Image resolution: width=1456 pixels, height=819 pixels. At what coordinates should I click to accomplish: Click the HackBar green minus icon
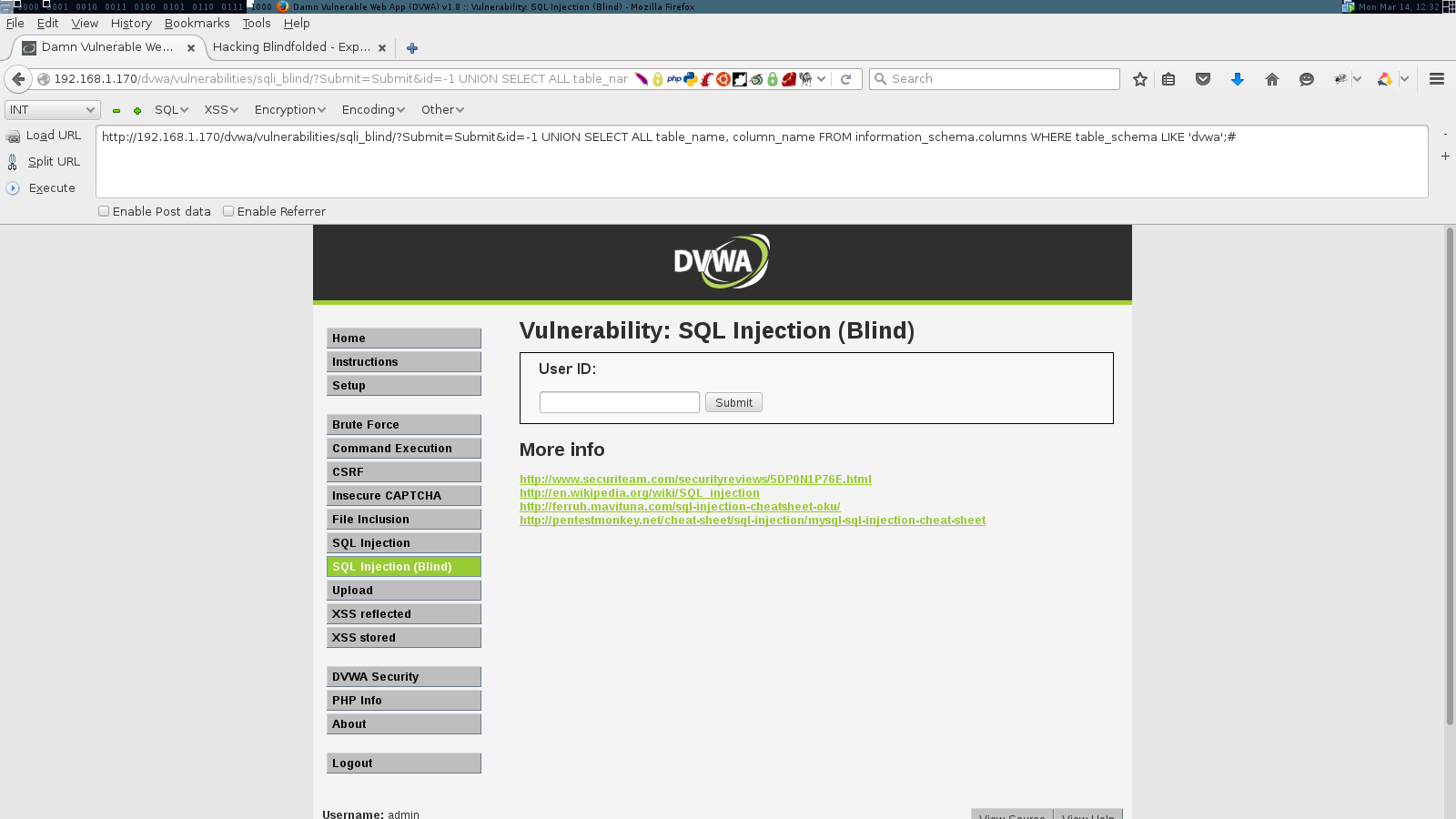point(116,111)
